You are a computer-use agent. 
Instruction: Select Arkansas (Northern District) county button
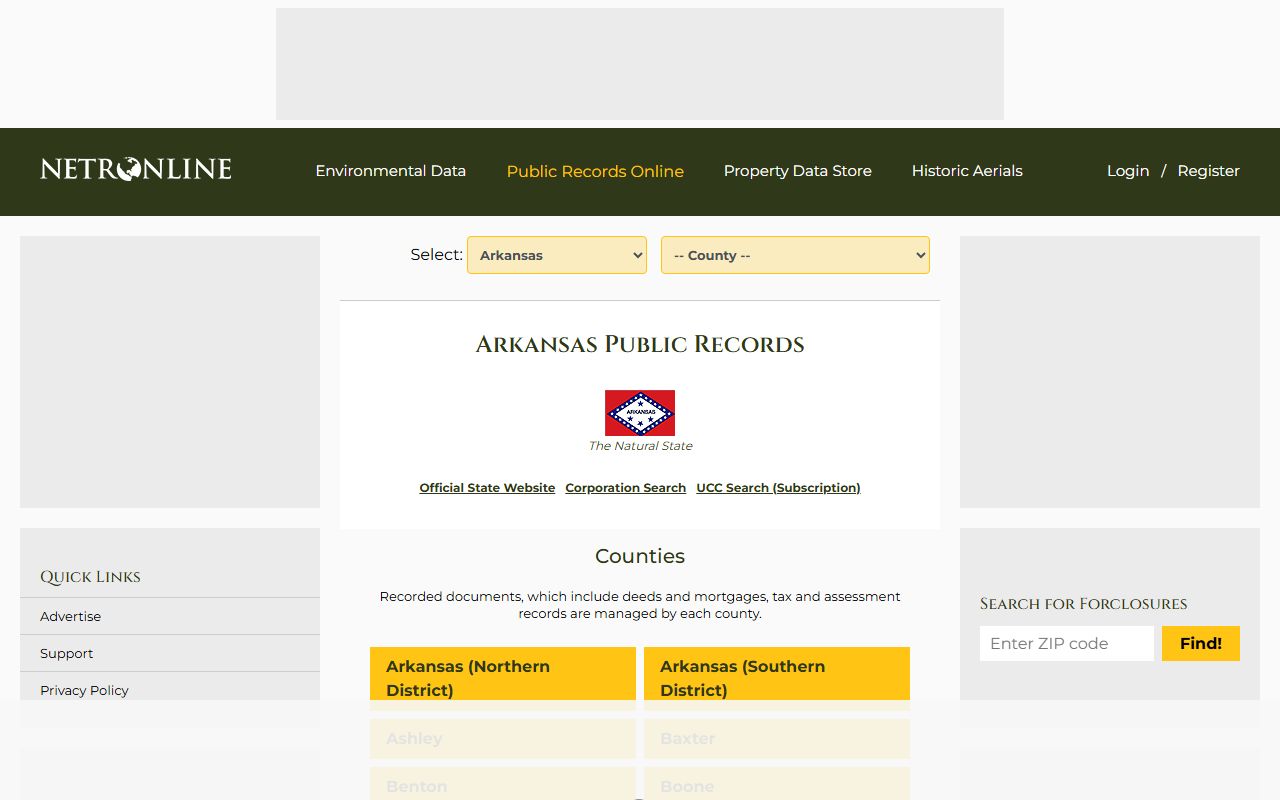[x=503, y=678]
